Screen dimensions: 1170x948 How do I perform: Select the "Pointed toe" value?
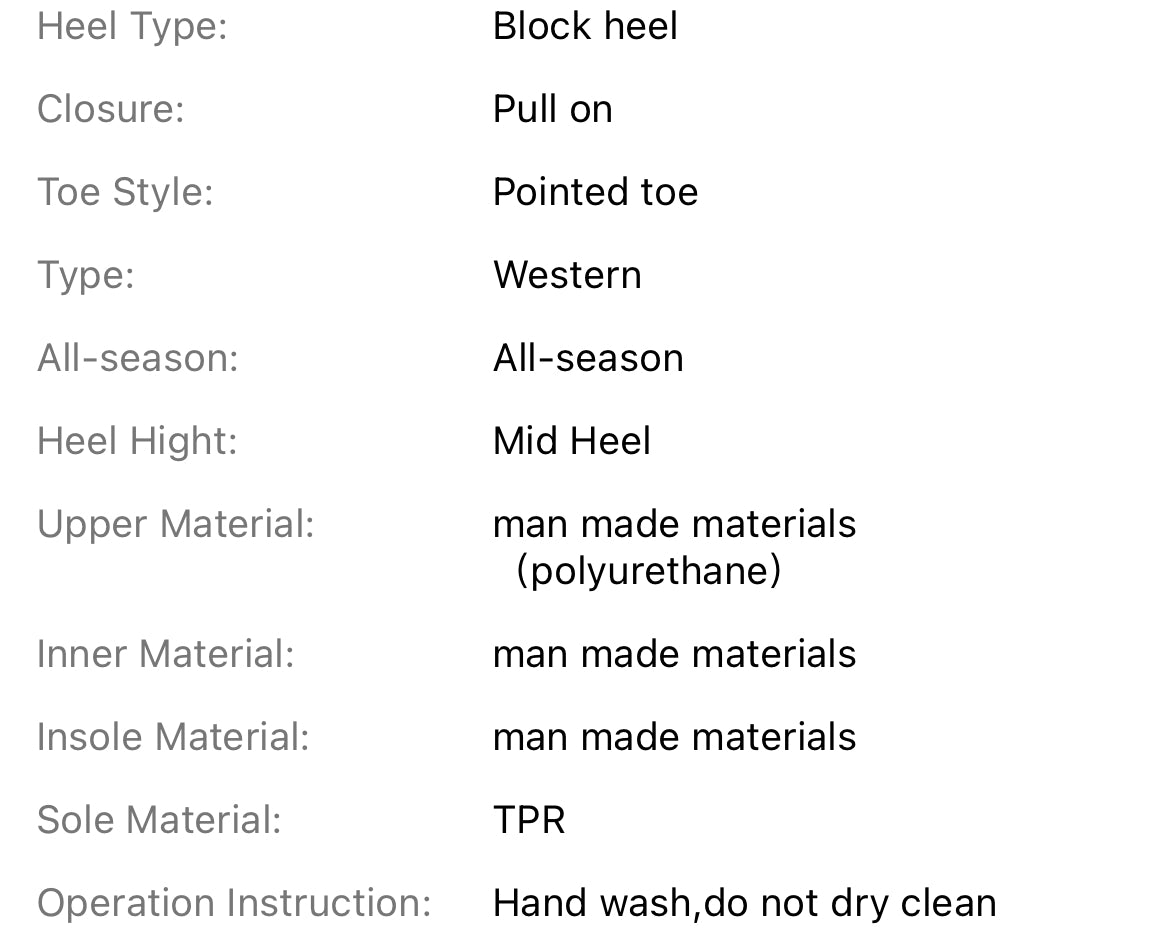click(595, 192)
